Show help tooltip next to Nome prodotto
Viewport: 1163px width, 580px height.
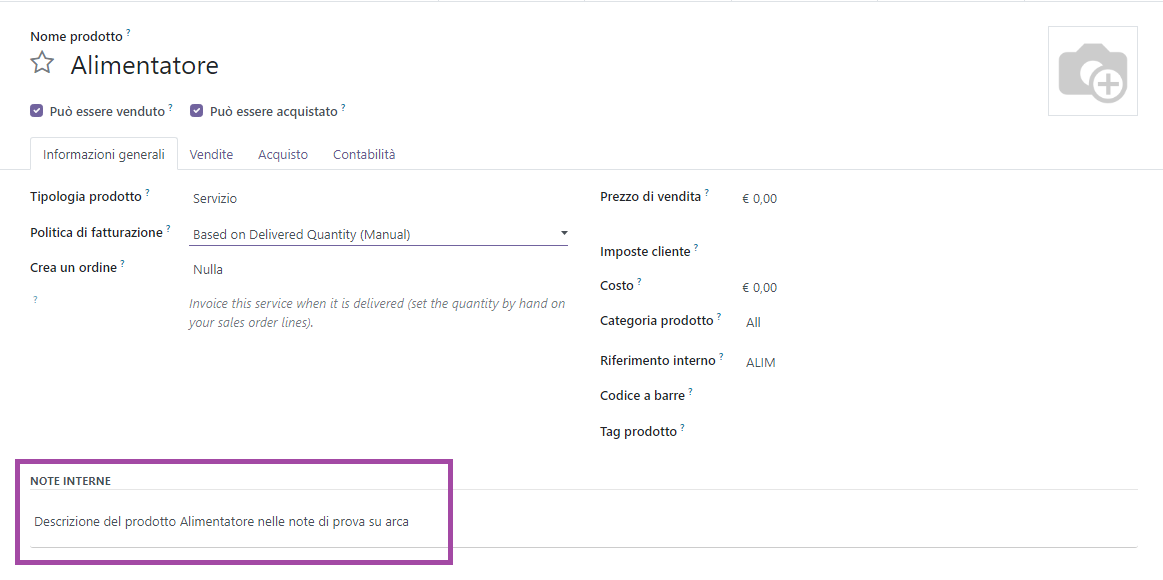click(x=128, y=33)
